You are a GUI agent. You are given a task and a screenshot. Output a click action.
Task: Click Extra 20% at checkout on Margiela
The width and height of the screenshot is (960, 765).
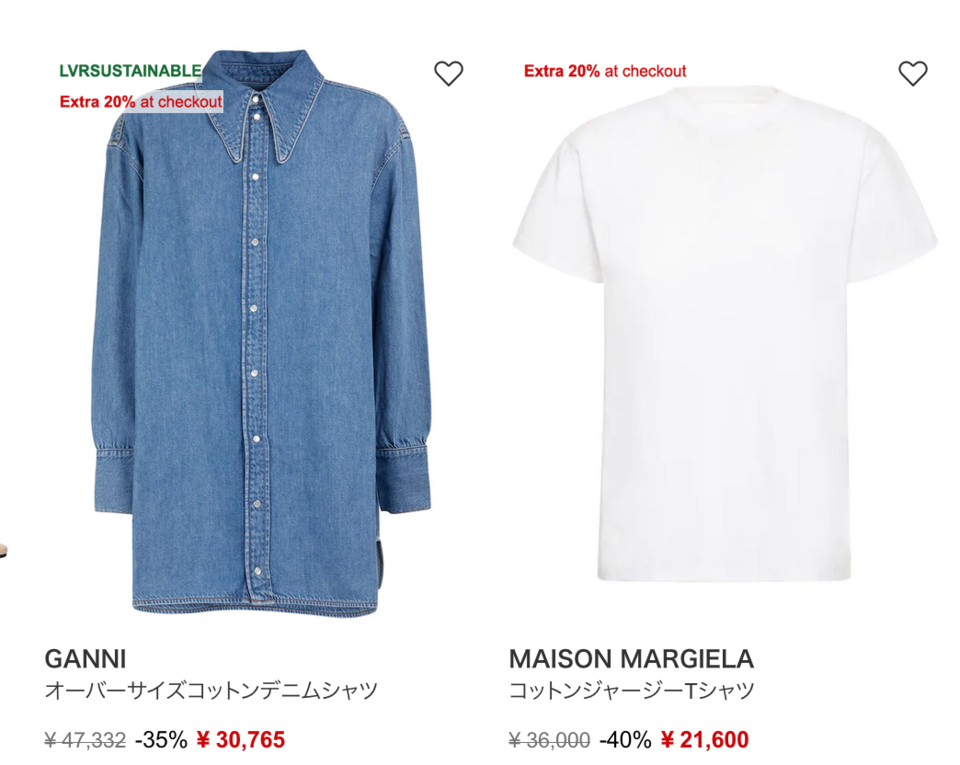(605, 71)
